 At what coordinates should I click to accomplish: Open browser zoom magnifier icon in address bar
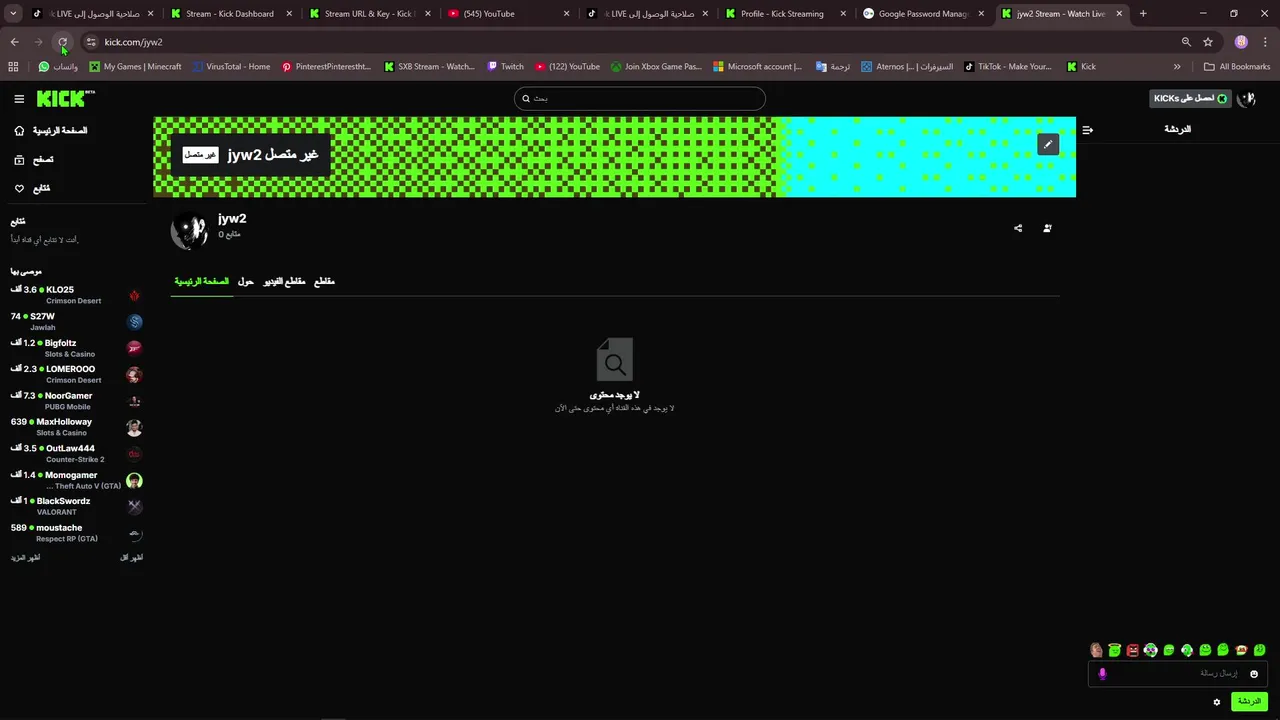coord(1186,42)
